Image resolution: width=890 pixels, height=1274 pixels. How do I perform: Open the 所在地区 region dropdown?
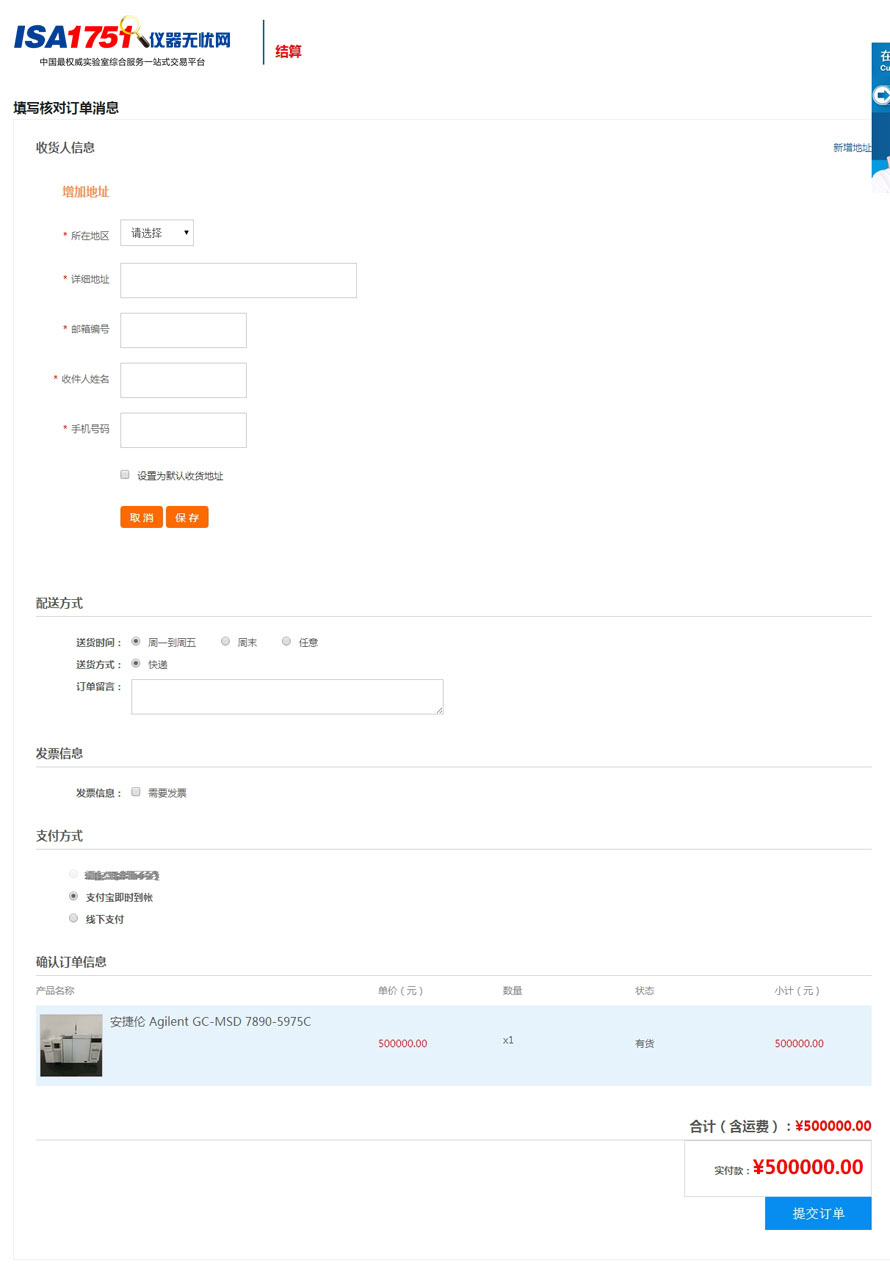click(156, 232)
